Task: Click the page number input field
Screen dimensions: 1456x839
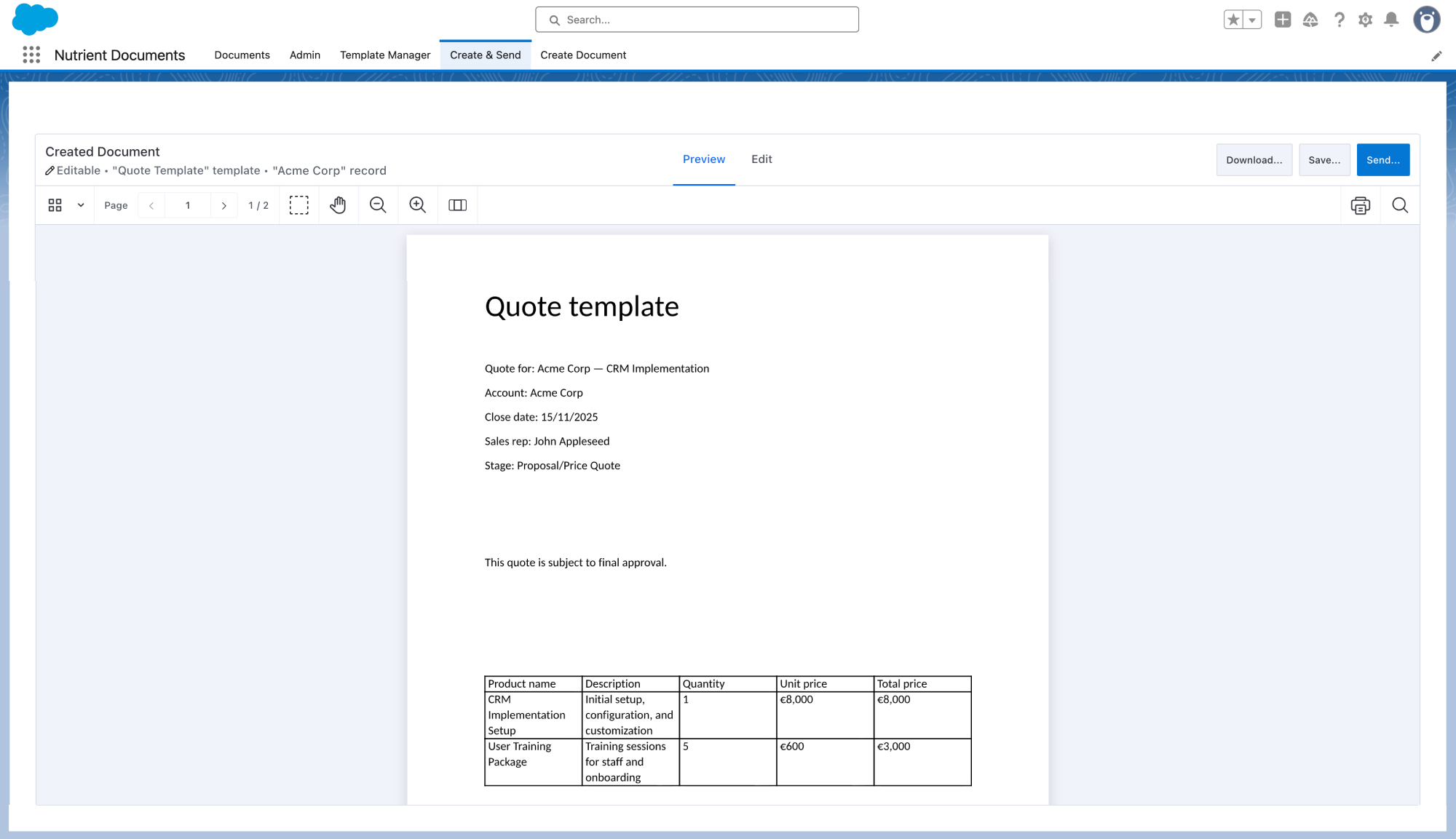Action: point(188,204)
